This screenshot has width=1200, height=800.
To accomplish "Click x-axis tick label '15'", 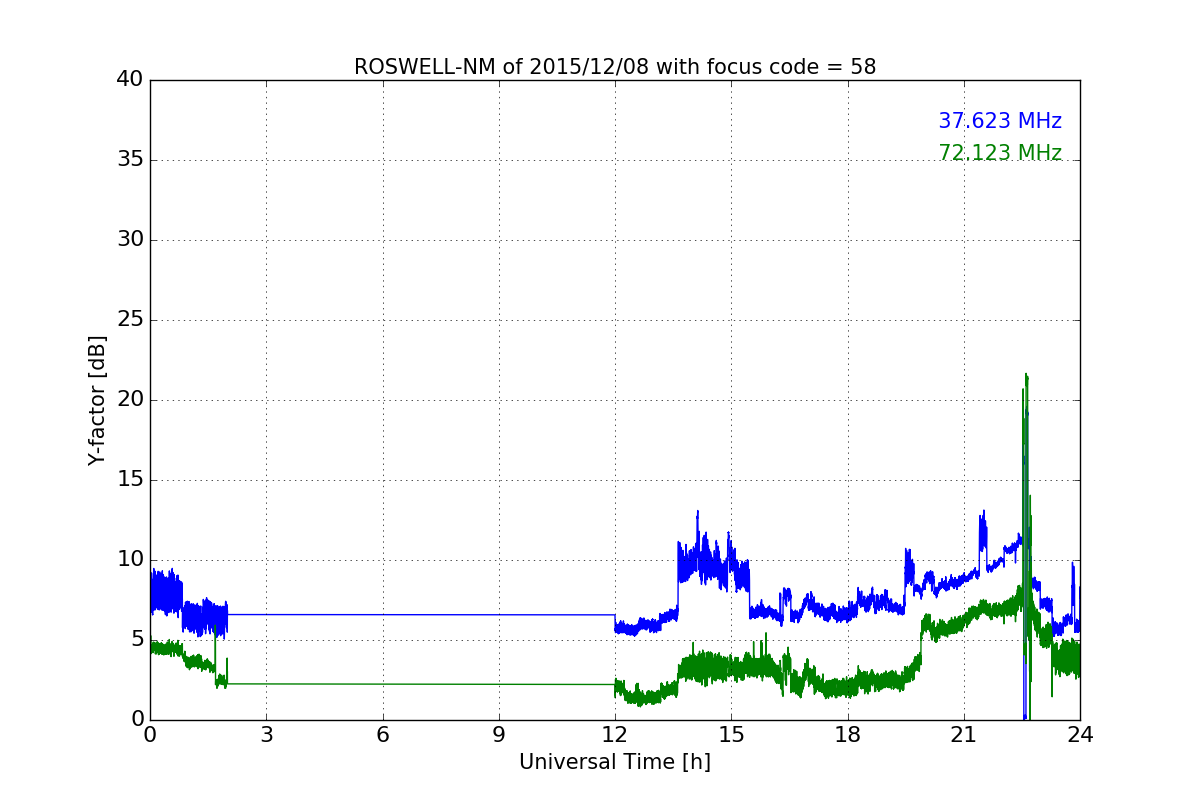I will (x=731, y=735).
